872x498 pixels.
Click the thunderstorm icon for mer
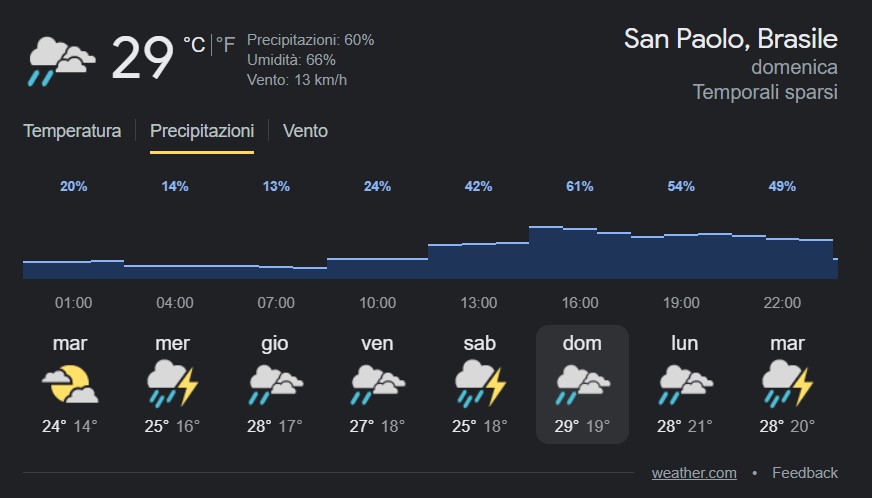(x=173, y=384)
